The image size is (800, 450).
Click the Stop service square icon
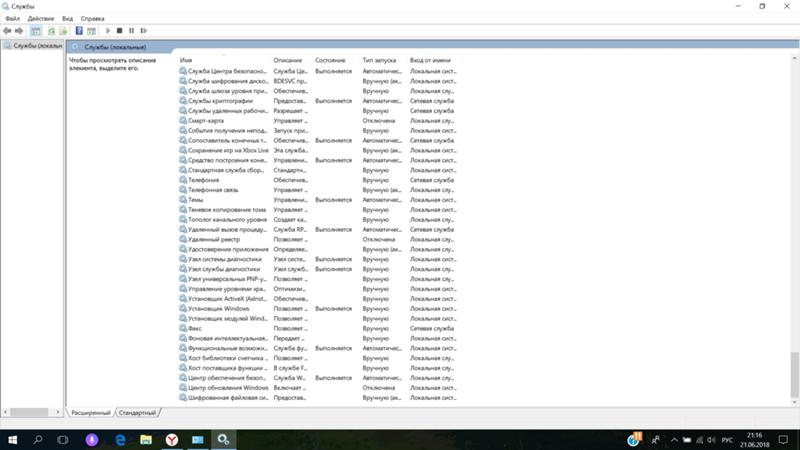119,31
